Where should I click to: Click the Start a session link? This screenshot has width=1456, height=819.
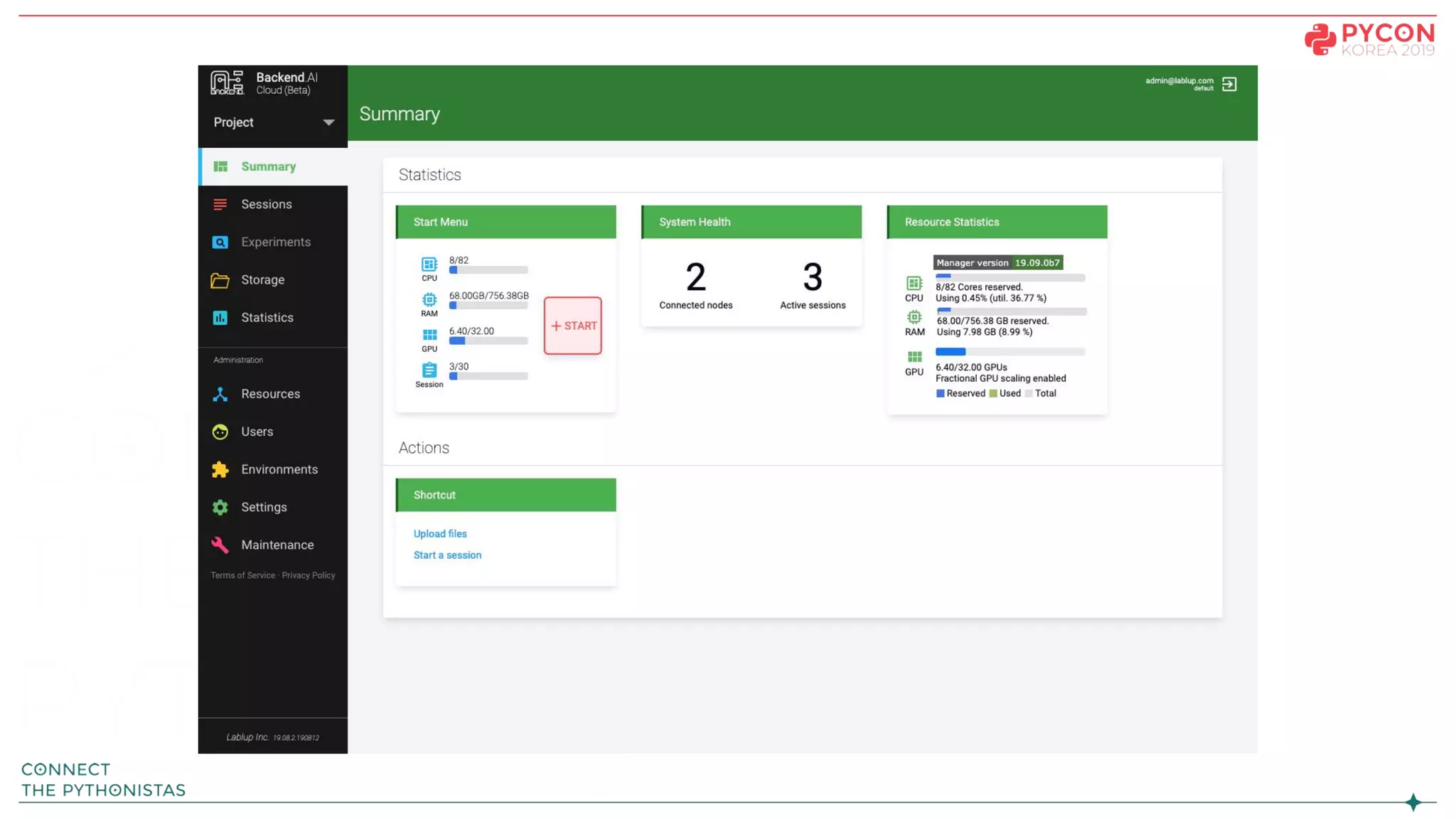(447, 555)
